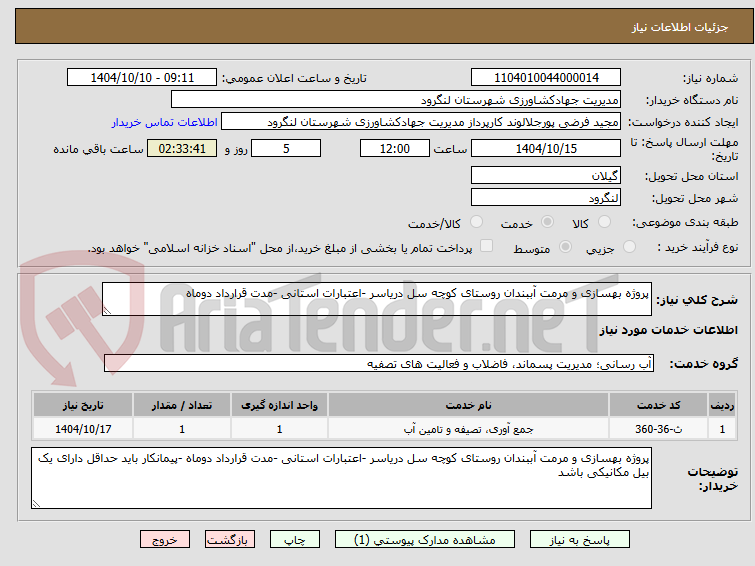755x566 pixels.
Task: Click the شرح کلی نیاز text area
Action: click(377, 299)
